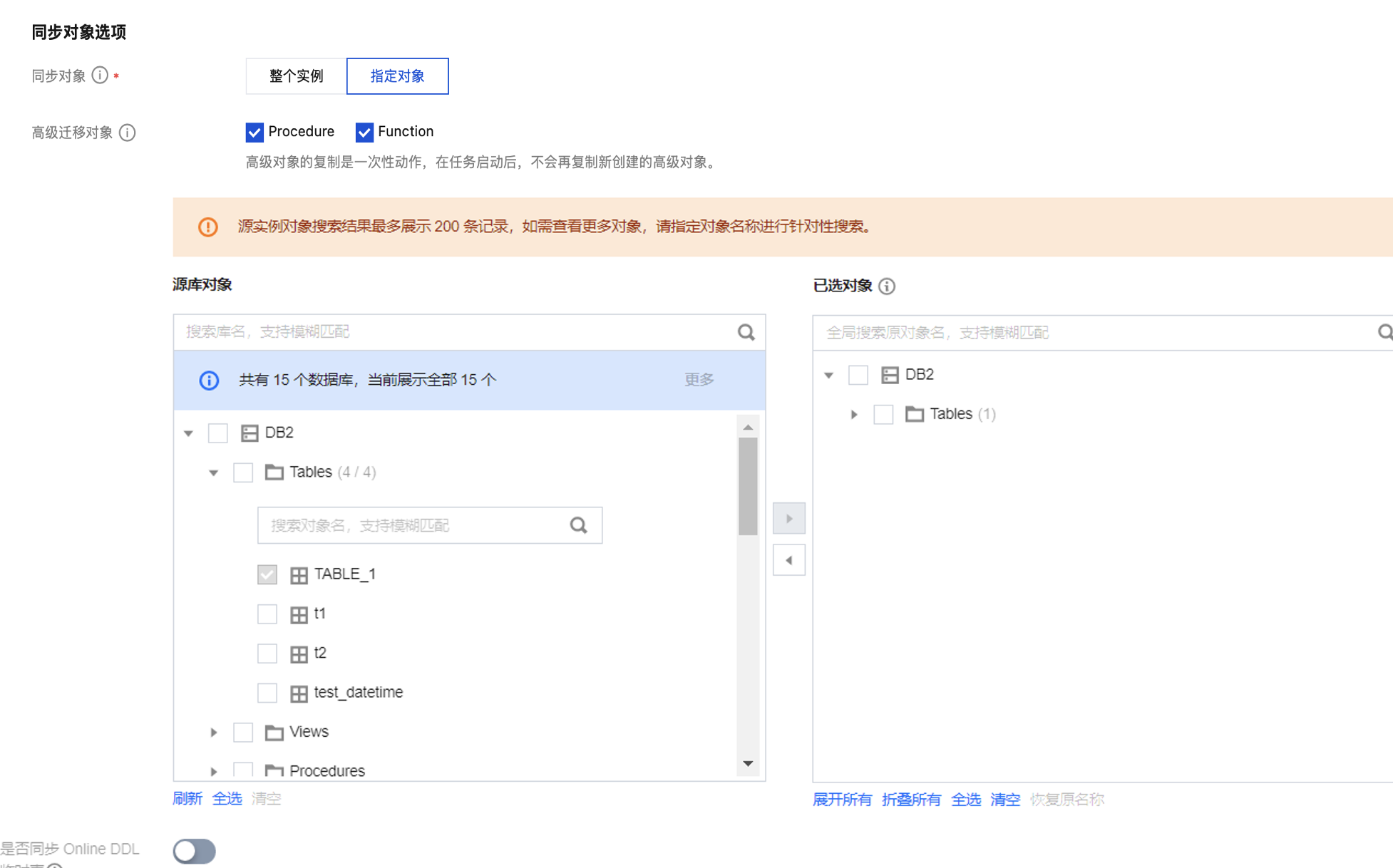Expand Tables folder in selected objects
This screenshot has width=1393, height=868.
click(854, 415)
